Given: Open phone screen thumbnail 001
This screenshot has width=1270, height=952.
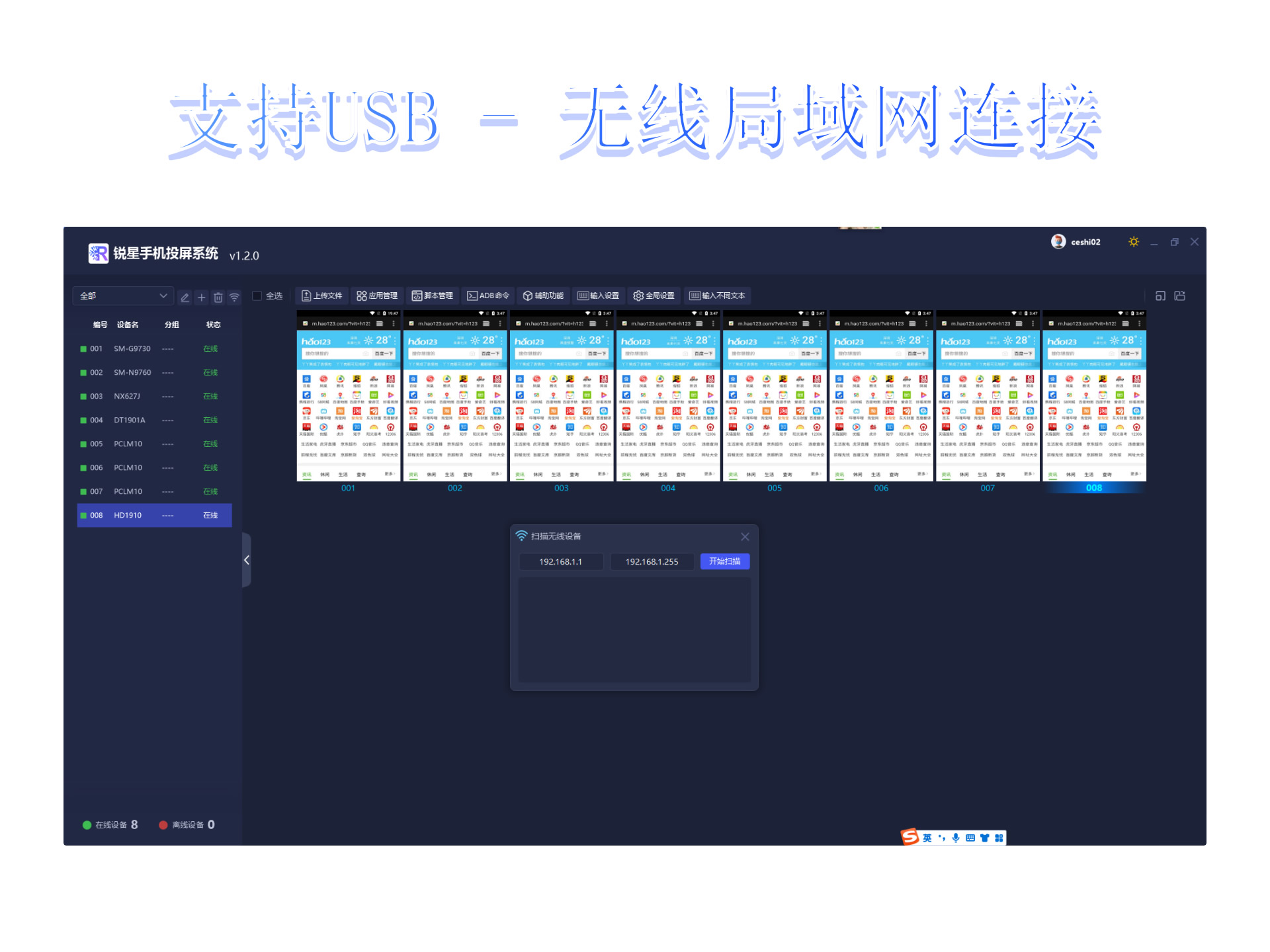Looking at the screenshot, I should click(x=349, y=395).
